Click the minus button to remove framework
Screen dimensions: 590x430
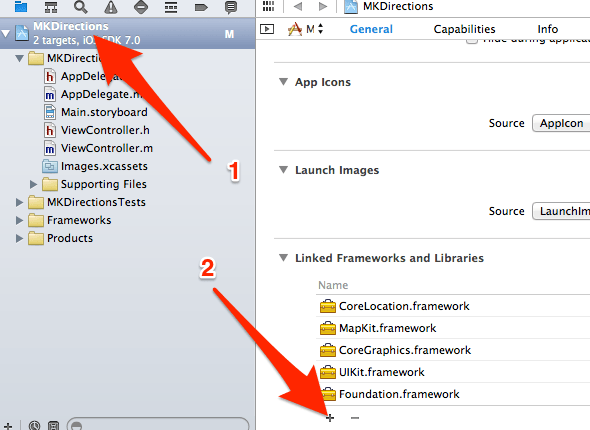pyautogui.click(x=355, y=418)
